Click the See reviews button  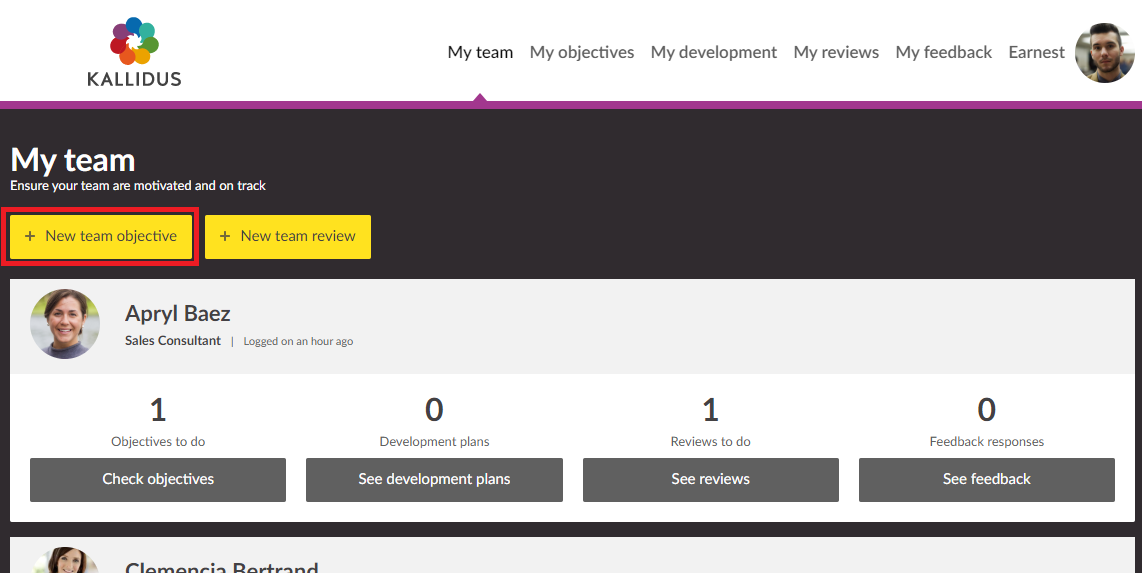[x=710, y=479]
